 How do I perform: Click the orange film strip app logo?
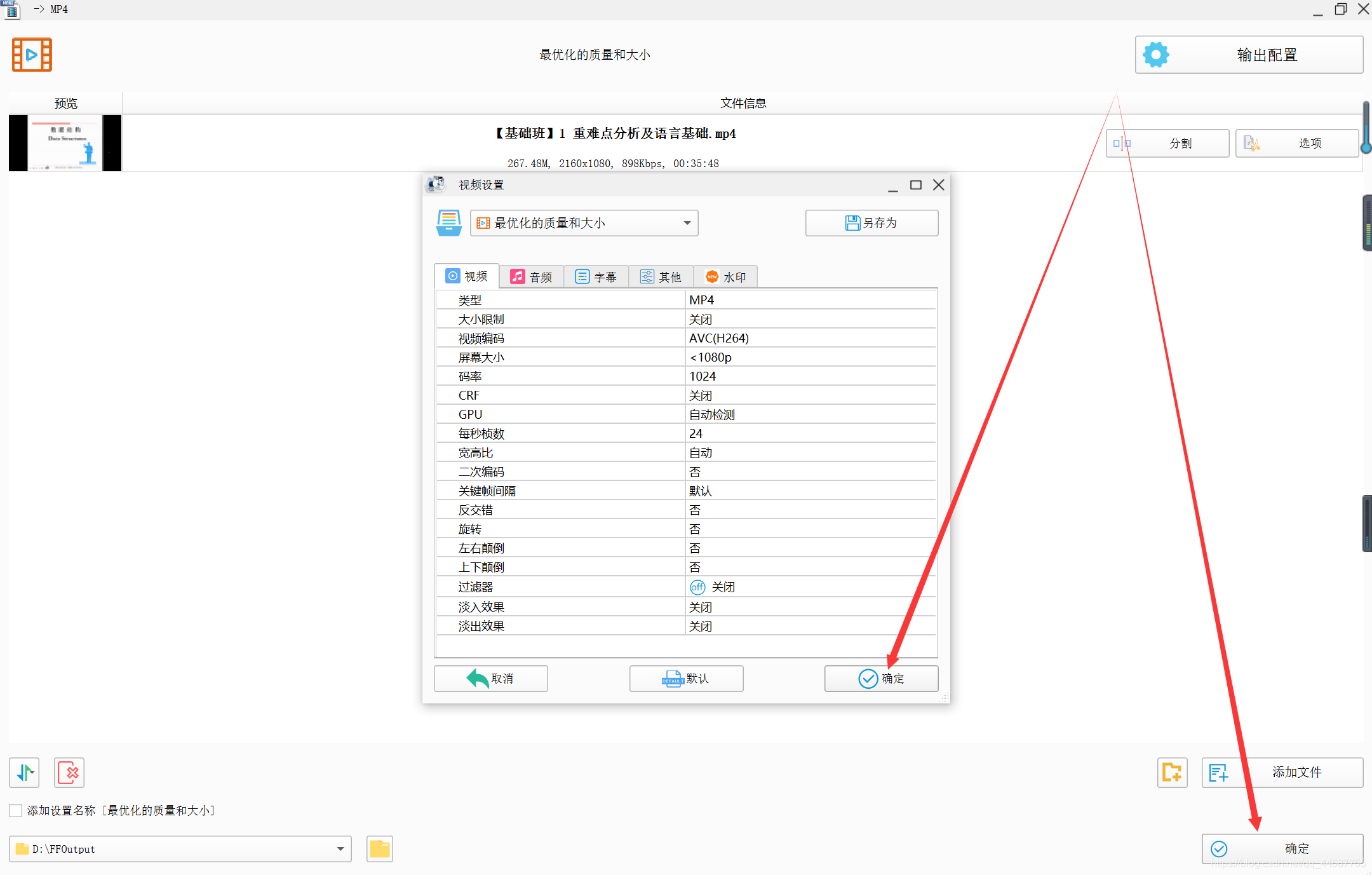32,55
